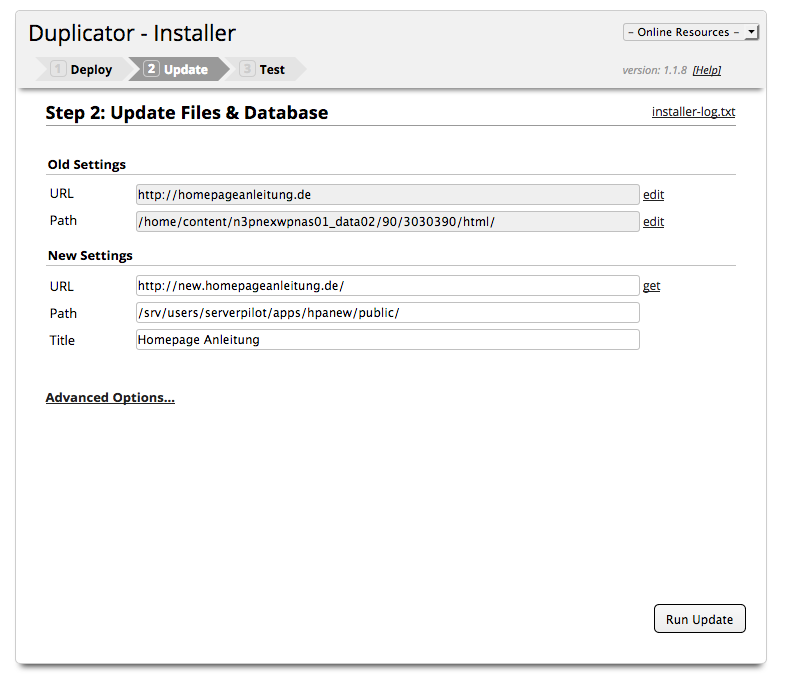Switch to the Test step tab
Image resolution: width=785 pixels, height=681 pixels.
point(265,69)
